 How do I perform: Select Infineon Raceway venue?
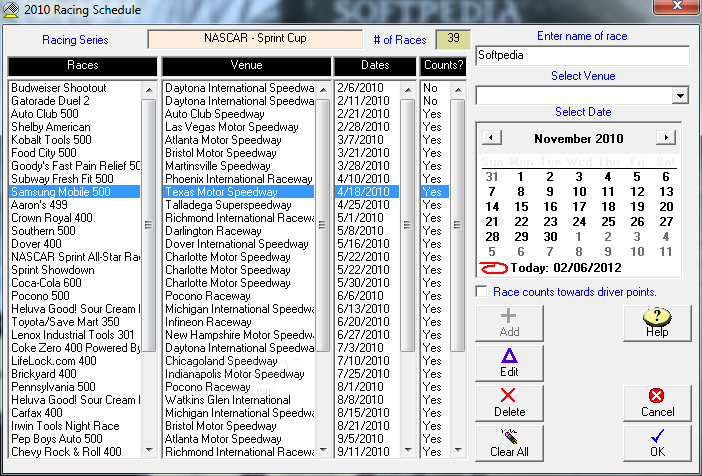pyautogui.click(x=239, y=322)
